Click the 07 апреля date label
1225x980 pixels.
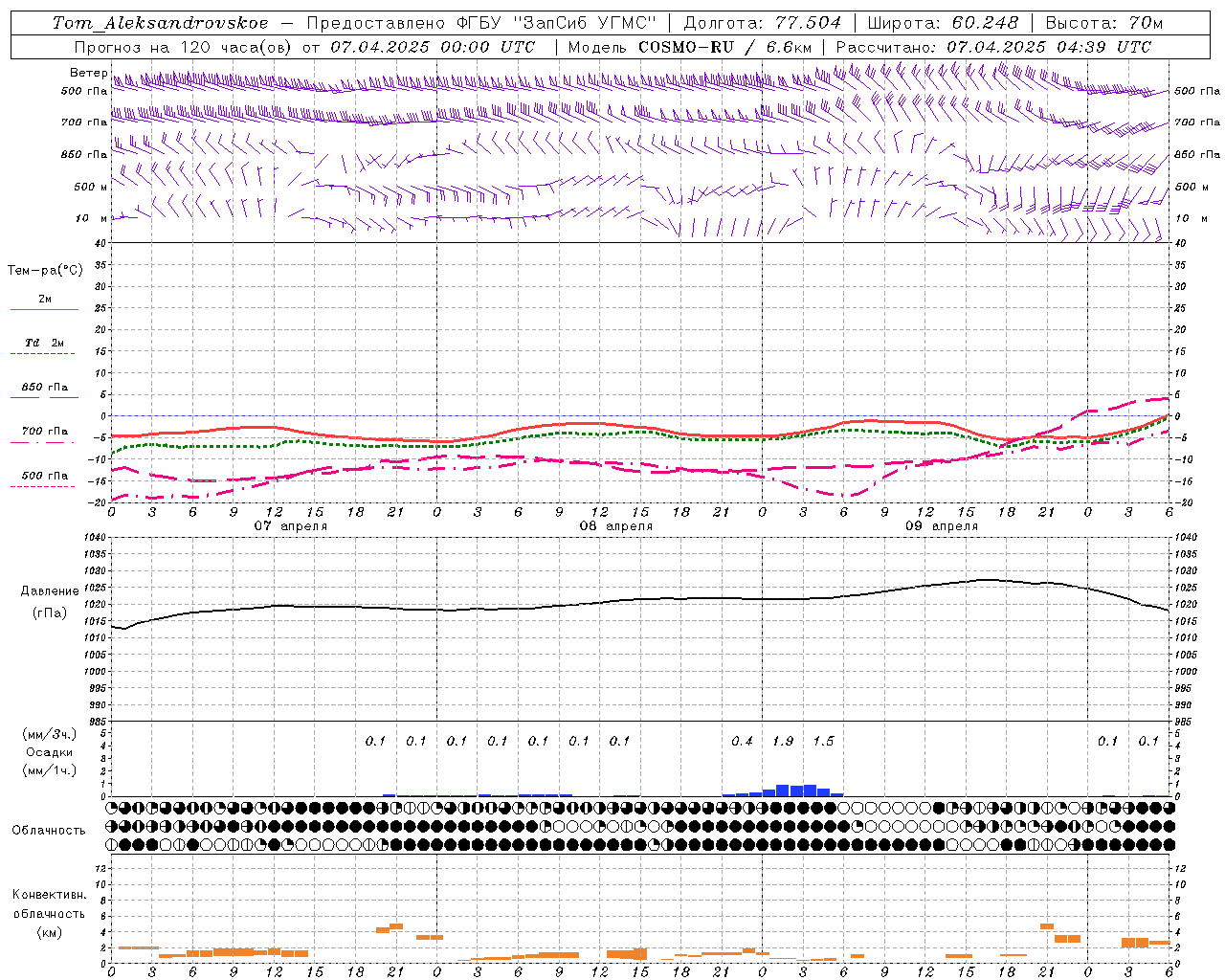pos(290,526)
